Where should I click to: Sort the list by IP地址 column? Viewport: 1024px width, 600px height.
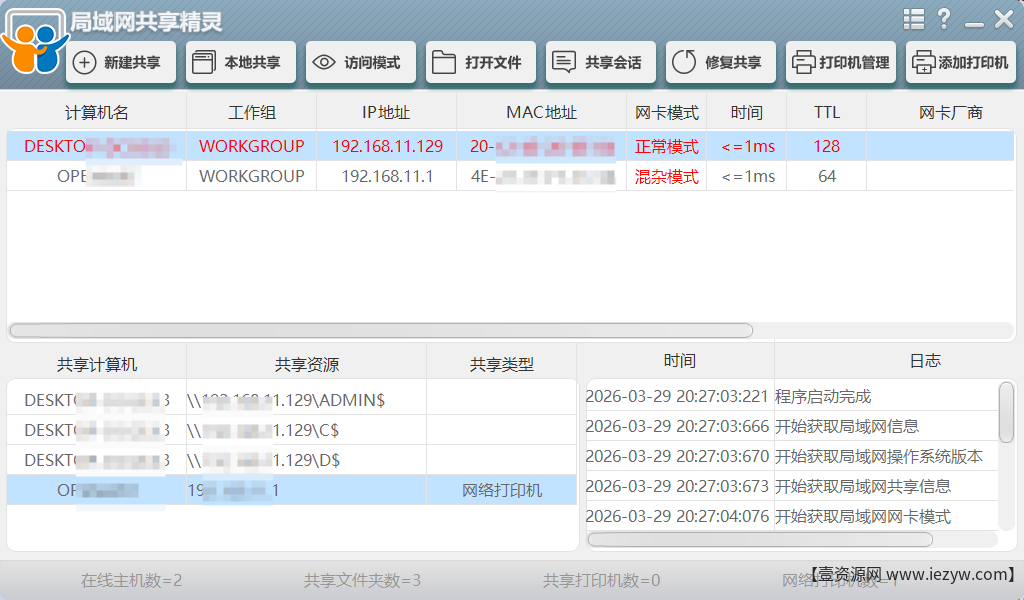386,112
